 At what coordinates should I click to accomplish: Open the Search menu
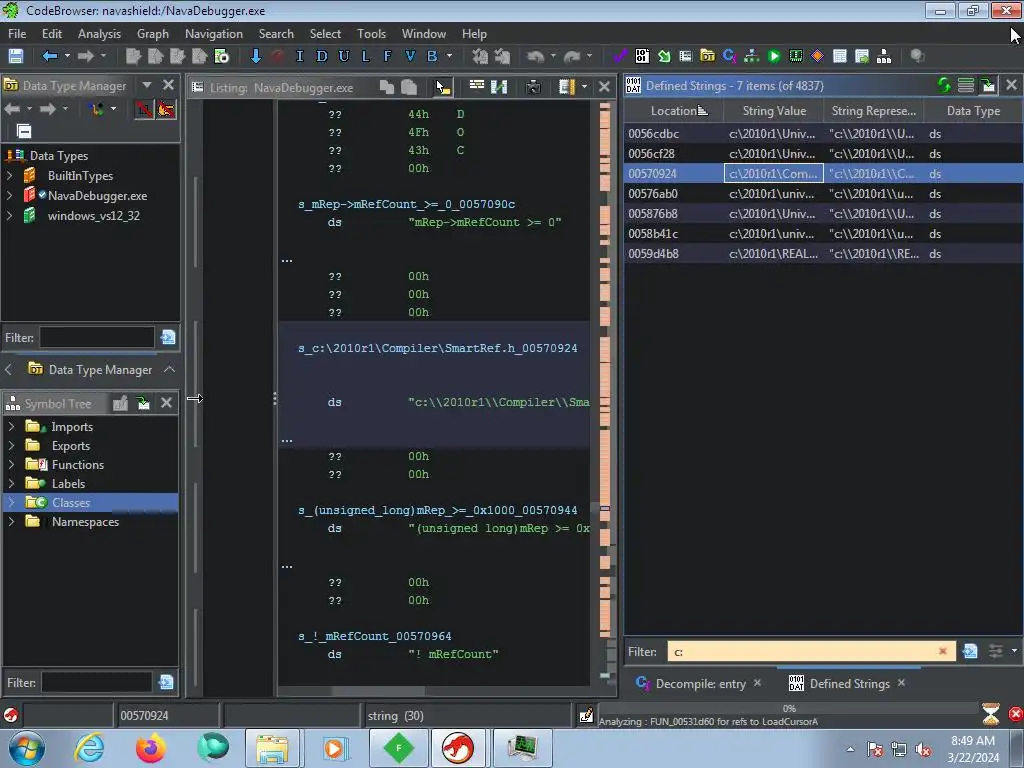click(276, 33)
